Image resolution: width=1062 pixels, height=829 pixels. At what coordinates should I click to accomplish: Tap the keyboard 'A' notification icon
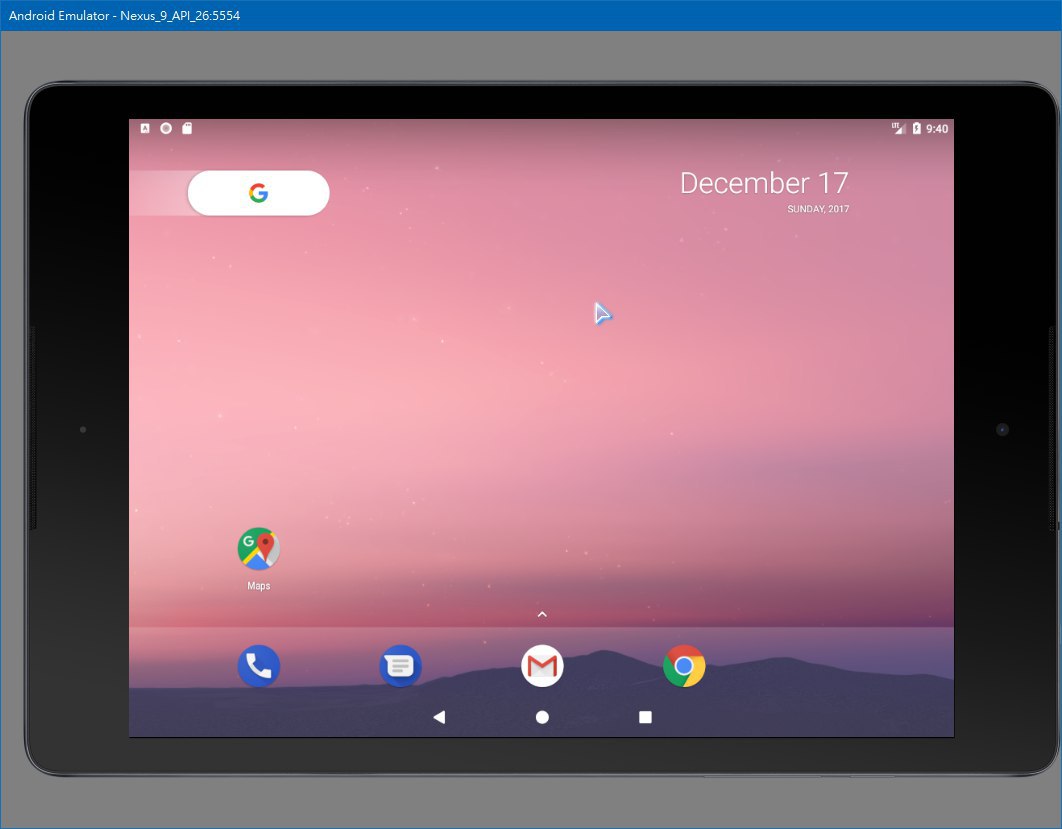point(145,128)
